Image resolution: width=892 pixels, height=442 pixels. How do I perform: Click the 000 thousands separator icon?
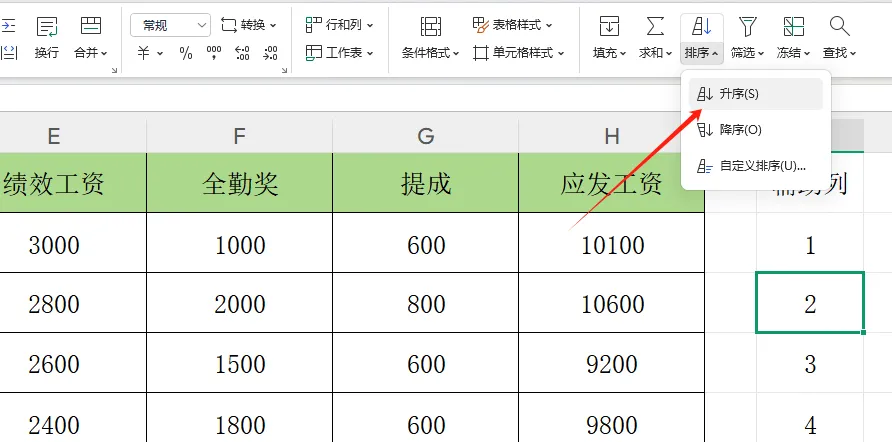[x=214, y=53]
